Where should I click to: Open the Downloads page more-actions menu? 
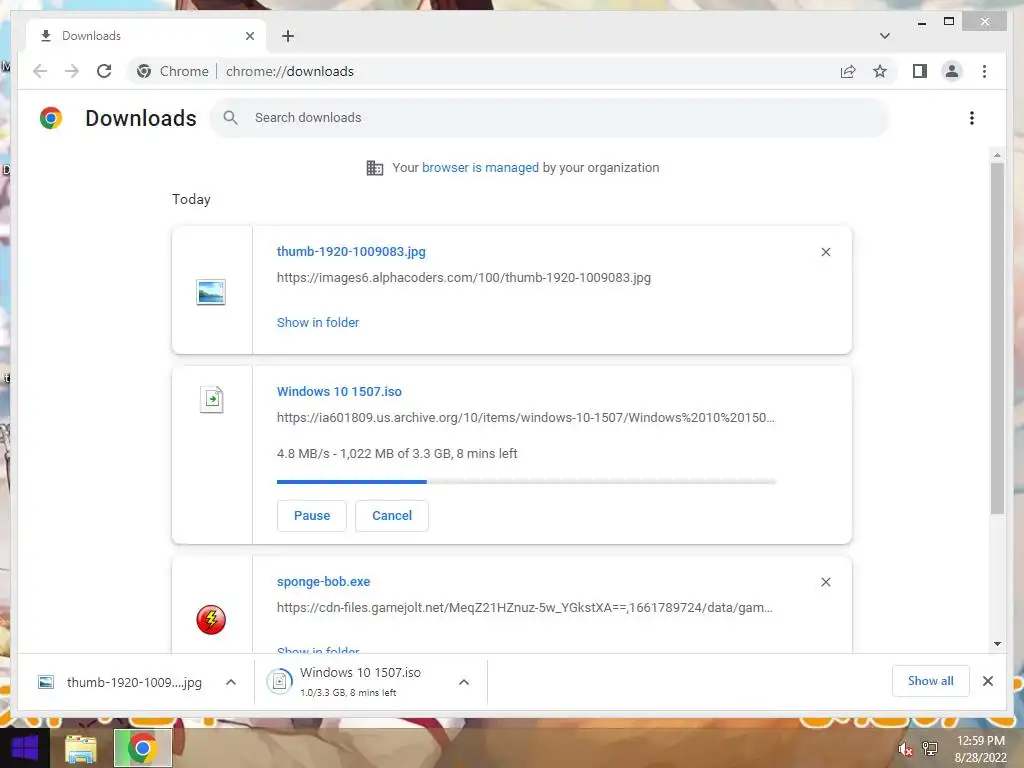click(972, 118)
